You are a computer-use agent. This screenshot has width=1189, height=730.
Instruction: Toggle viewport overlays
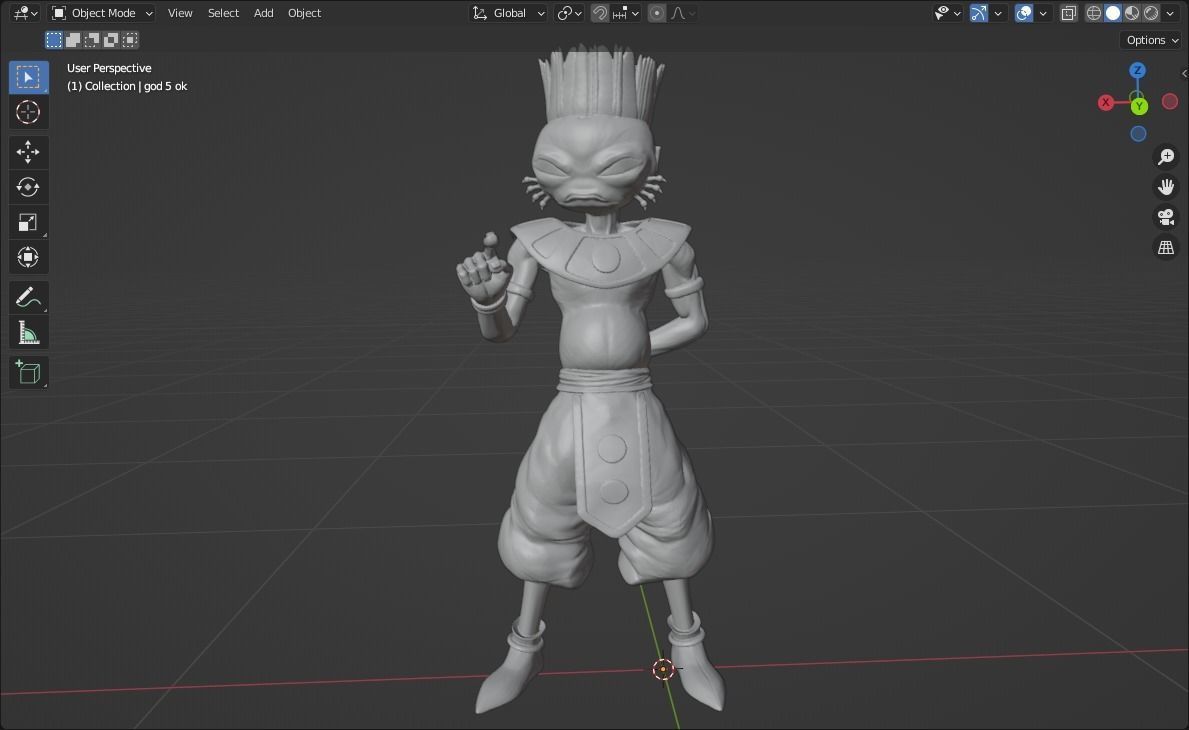pos(1024,13)
